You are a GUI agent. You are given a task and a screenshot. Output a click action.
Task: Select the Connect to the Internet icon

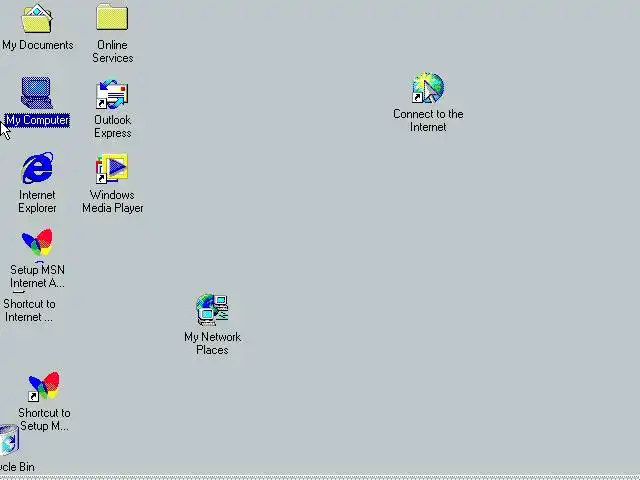tap(428, 88)
